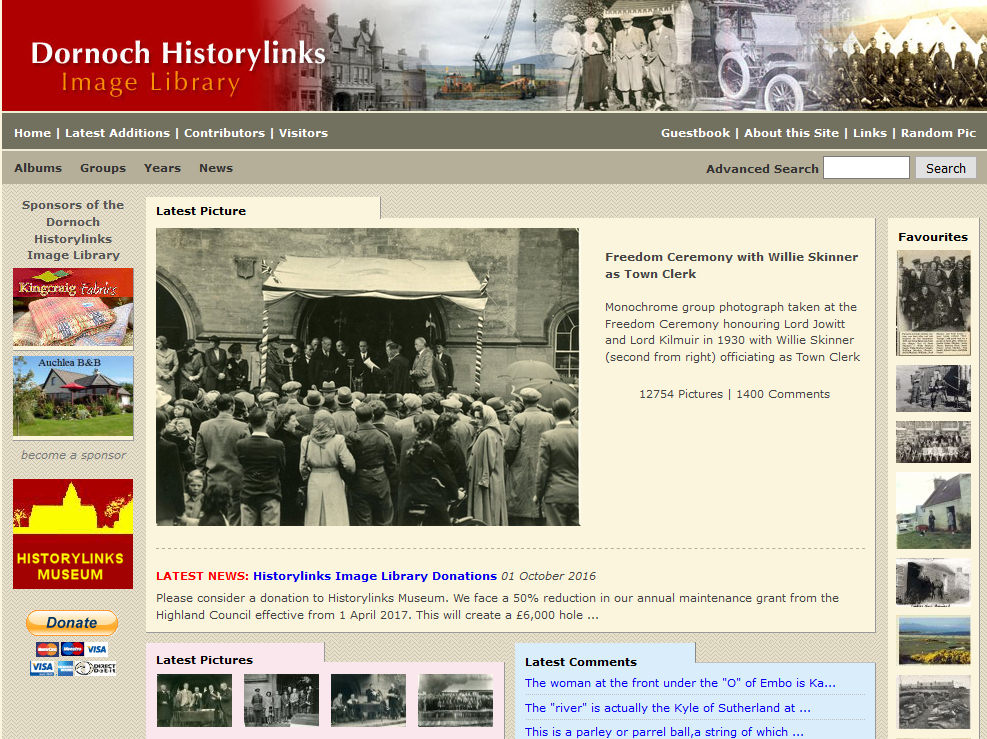Open the Freedom Ceremony latest picture

[367, 377]
